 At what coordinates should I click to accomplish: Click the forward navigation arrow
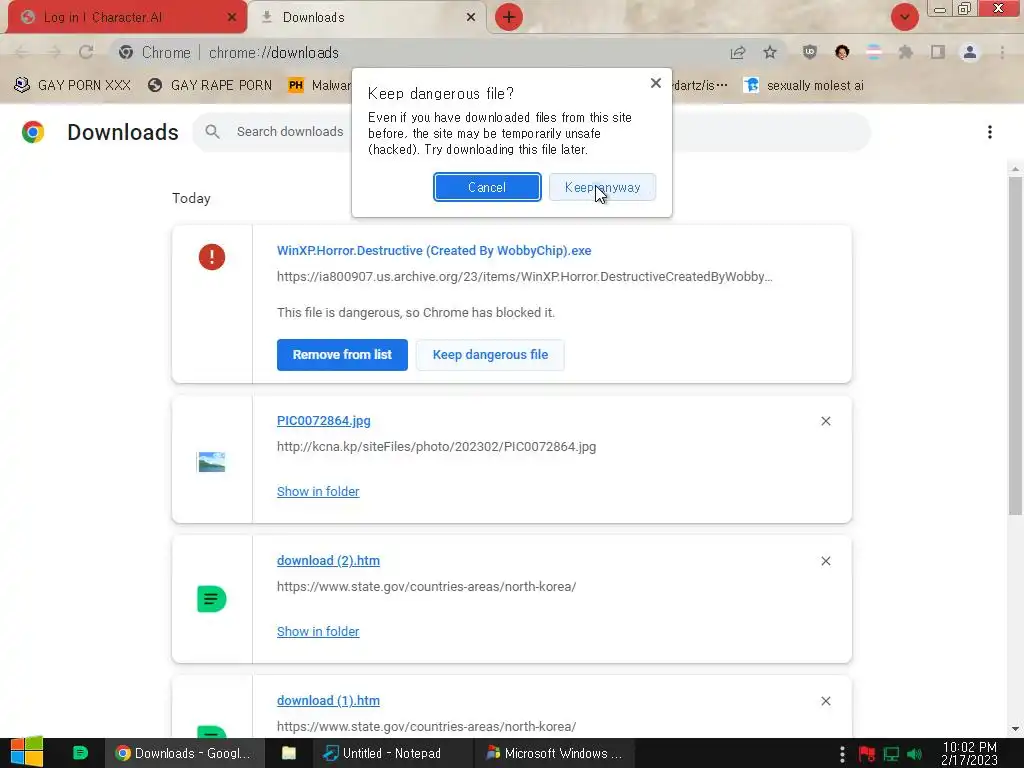(54, 52)
